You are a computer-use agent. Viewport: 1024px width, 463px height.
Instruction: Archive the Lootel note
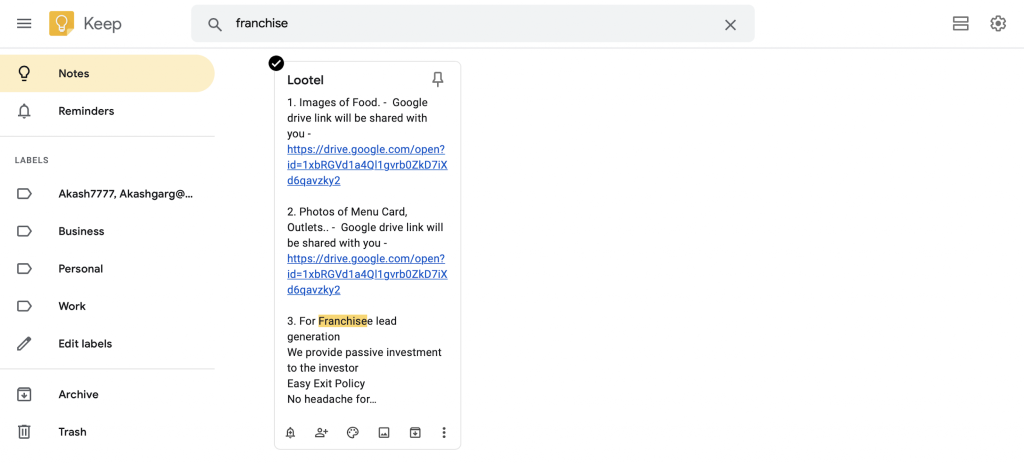point(415,432)
